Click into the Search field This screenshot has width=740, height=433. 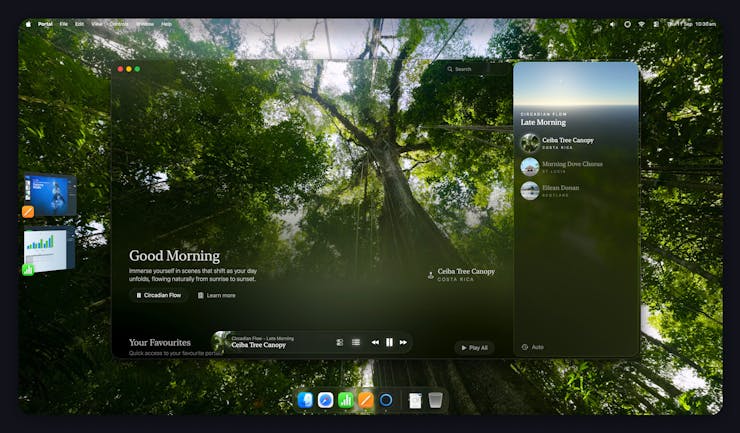[x=475, y=69]
